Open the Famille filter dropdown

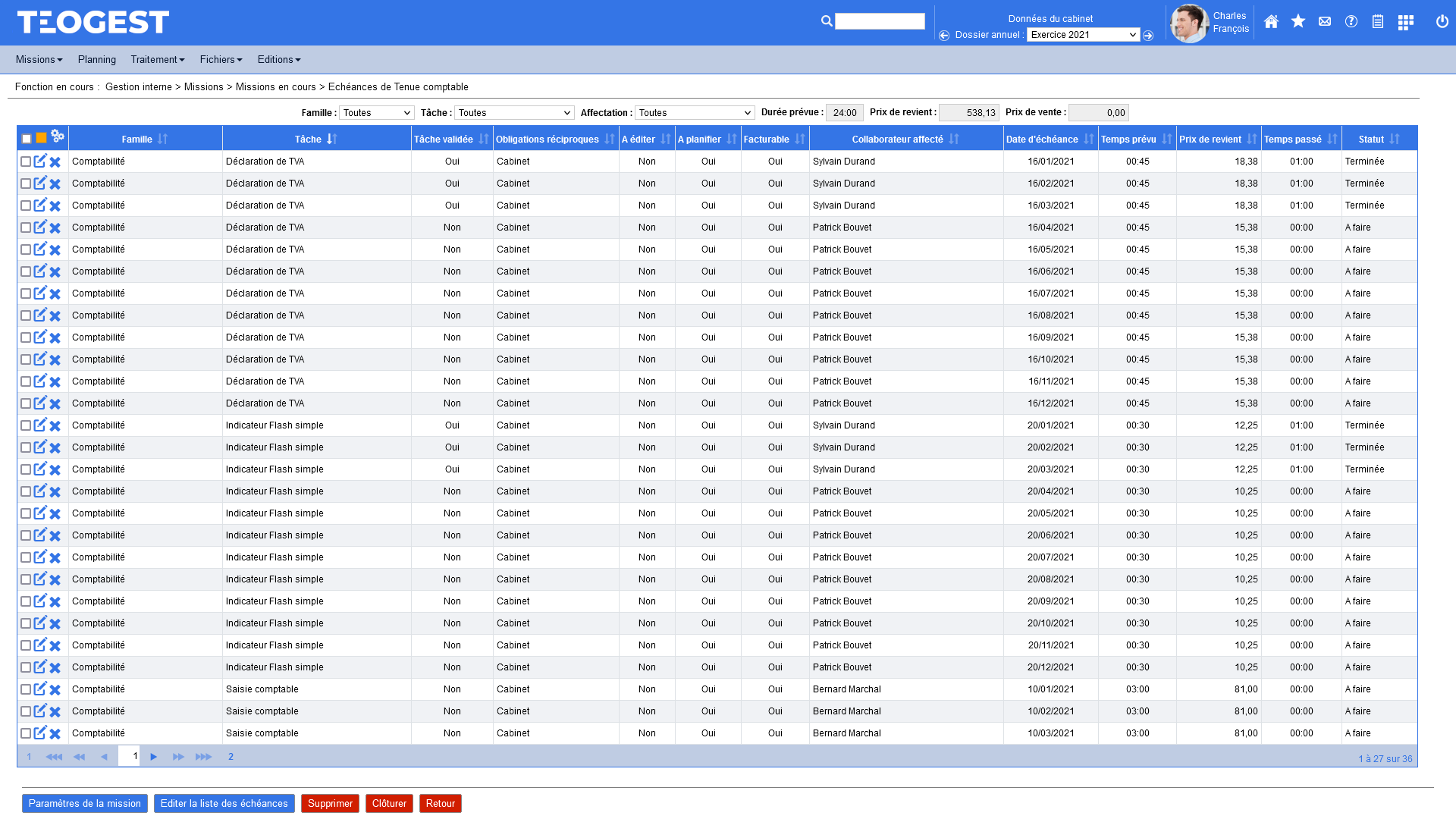(x=376, y=113)
